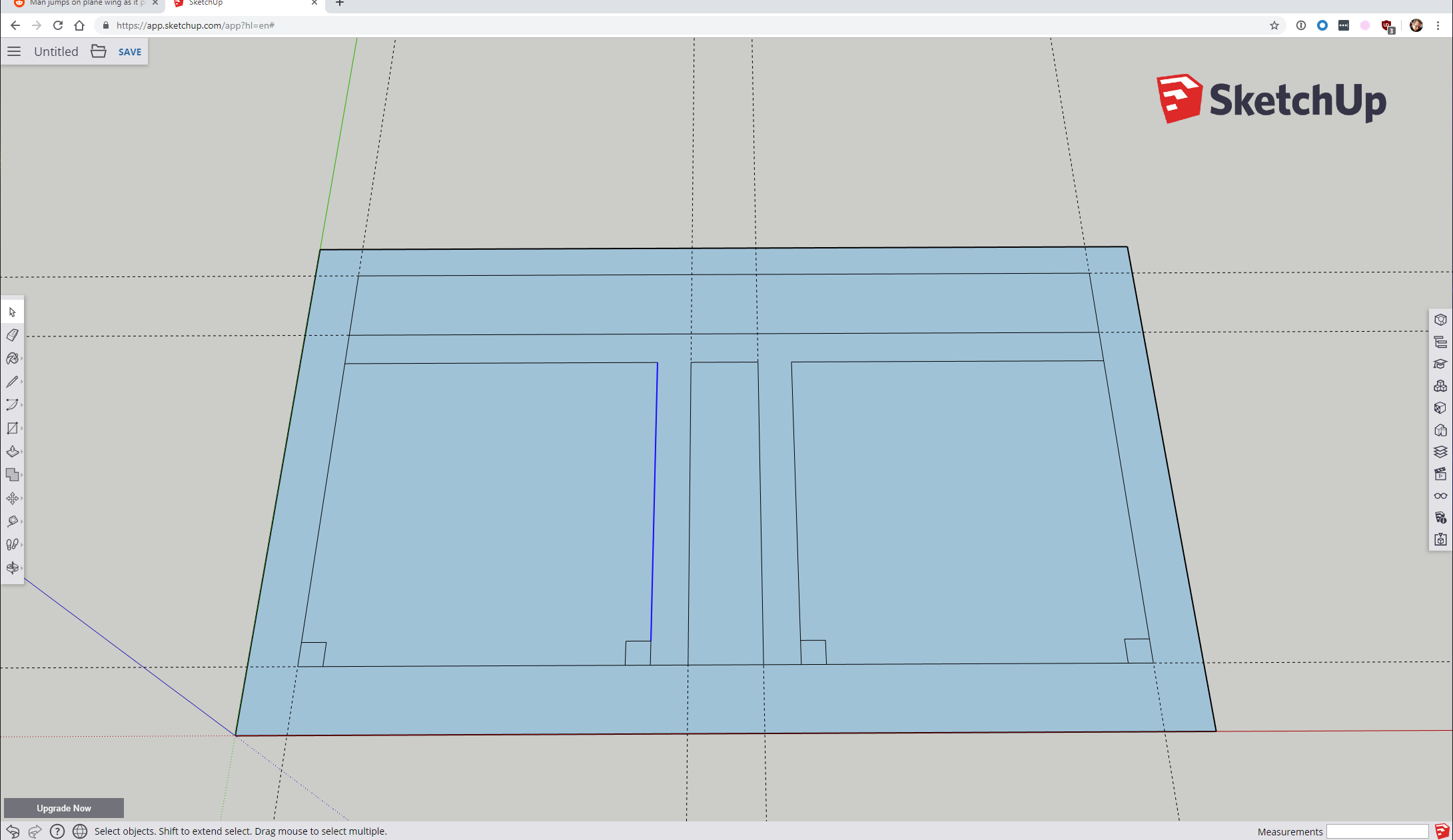Select the Tape Measure tool
The height and width of the screenshot is (840, 1453).
(x=12, y=522)
